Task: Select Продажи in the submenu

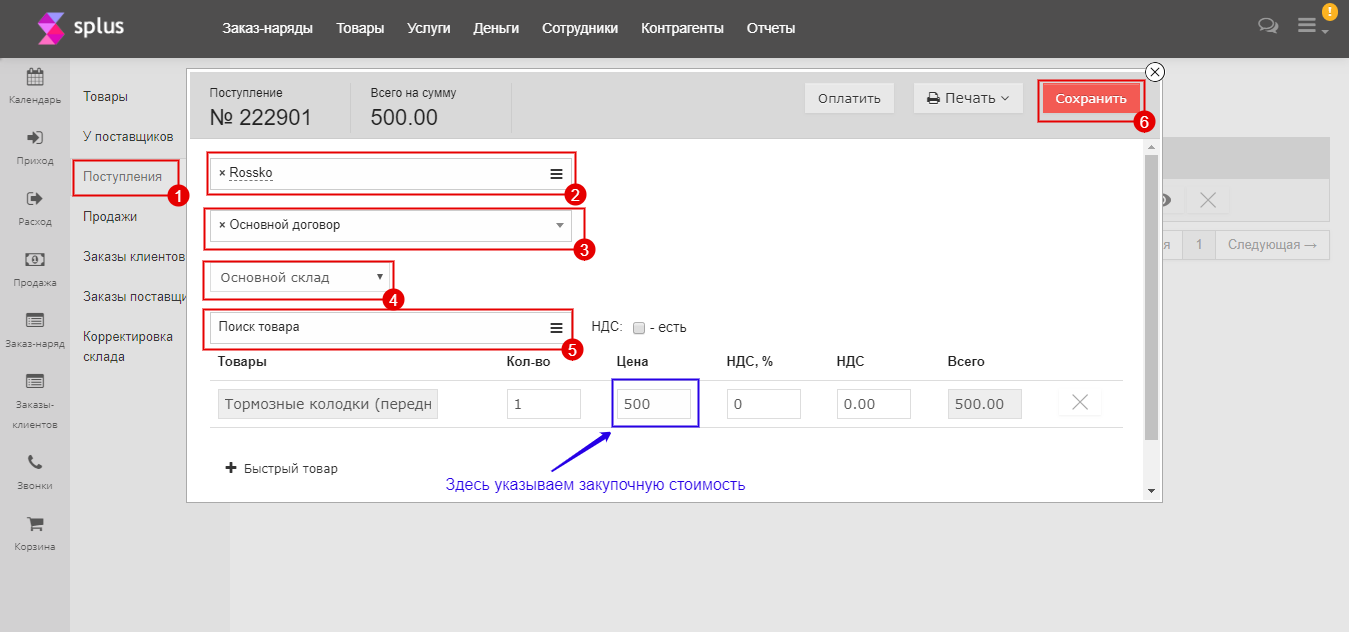Action: (x=110, y=216)
